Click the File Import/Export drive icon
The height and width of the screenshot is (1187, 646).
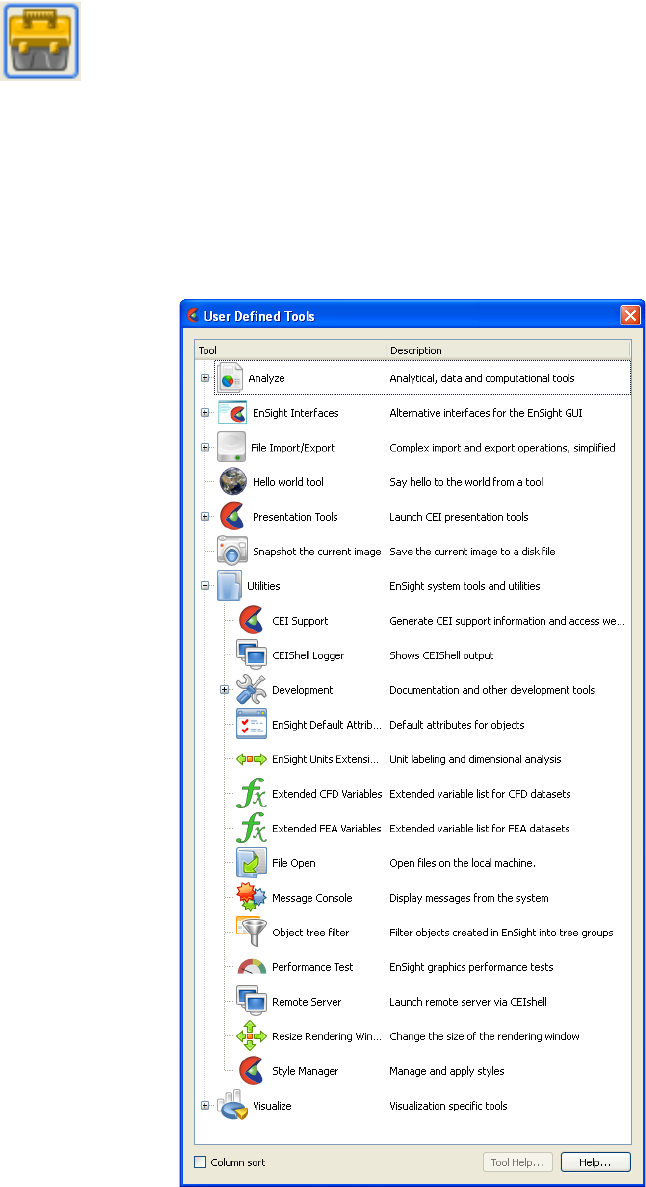tap(232, 447)
